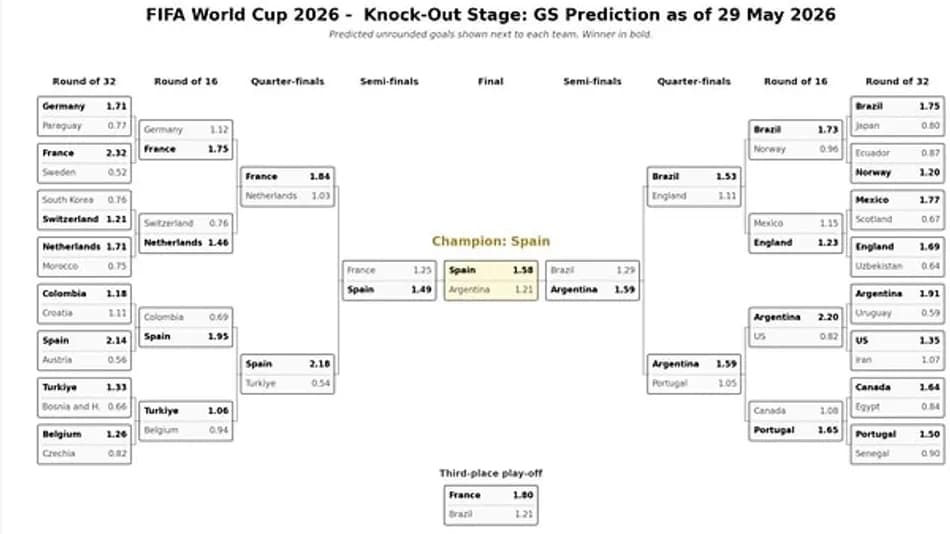Click the England vs Uzbekistan match box

897,256
